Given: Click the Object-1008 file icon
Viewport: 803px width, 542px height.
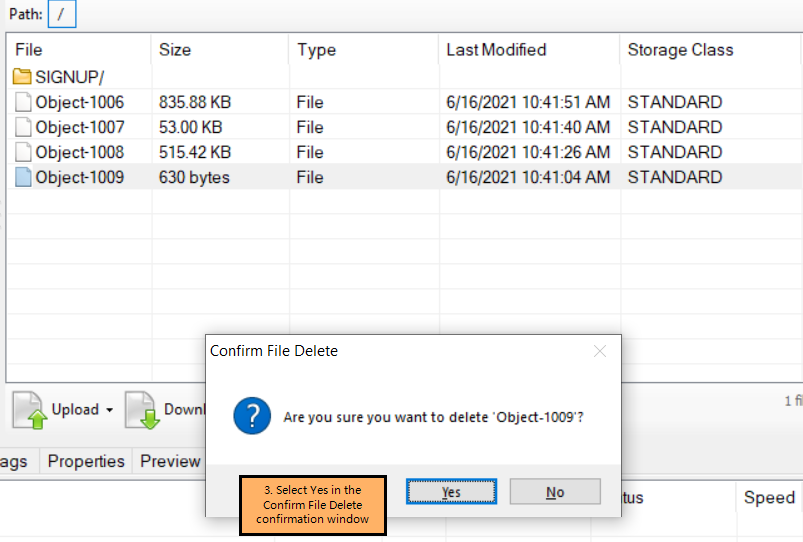Looking at the screenshot, I should coord(23,152).
